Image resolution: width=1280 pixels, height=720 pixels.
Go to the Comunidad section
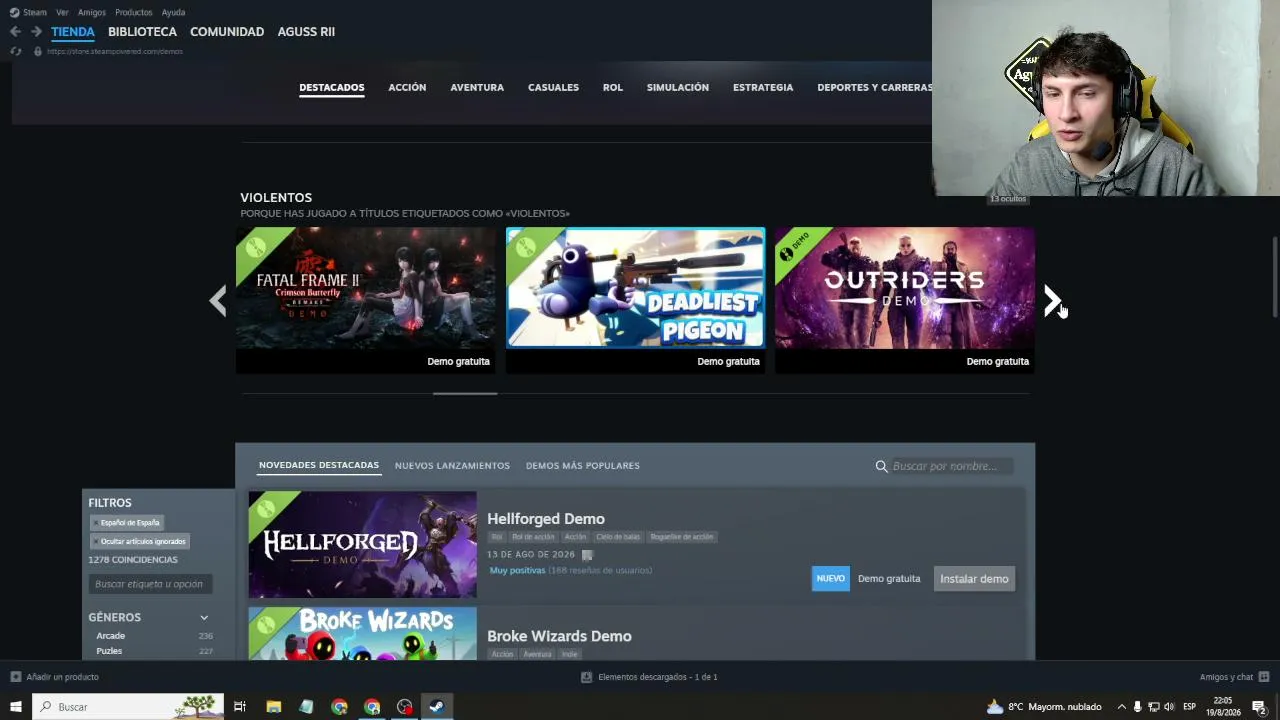point(227,32)
